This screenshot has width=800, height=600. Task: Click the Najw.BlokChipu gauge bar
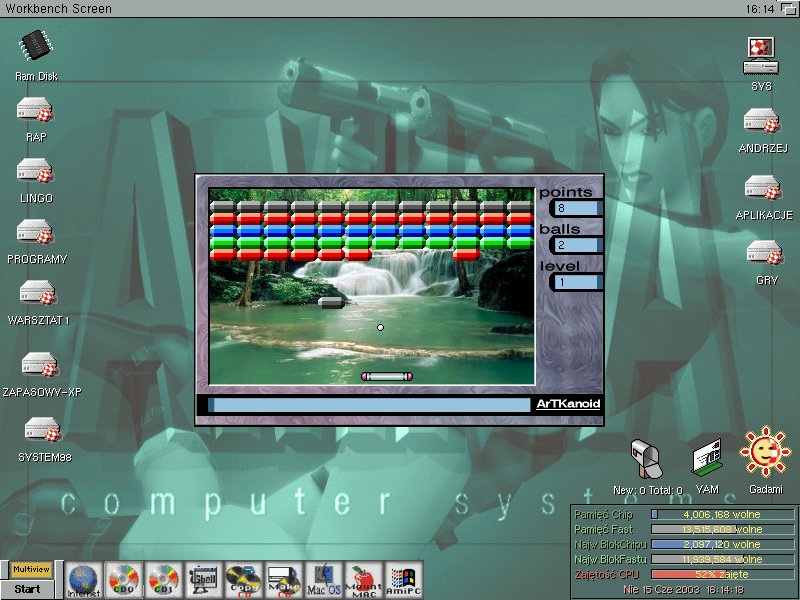tap(722, 544)
